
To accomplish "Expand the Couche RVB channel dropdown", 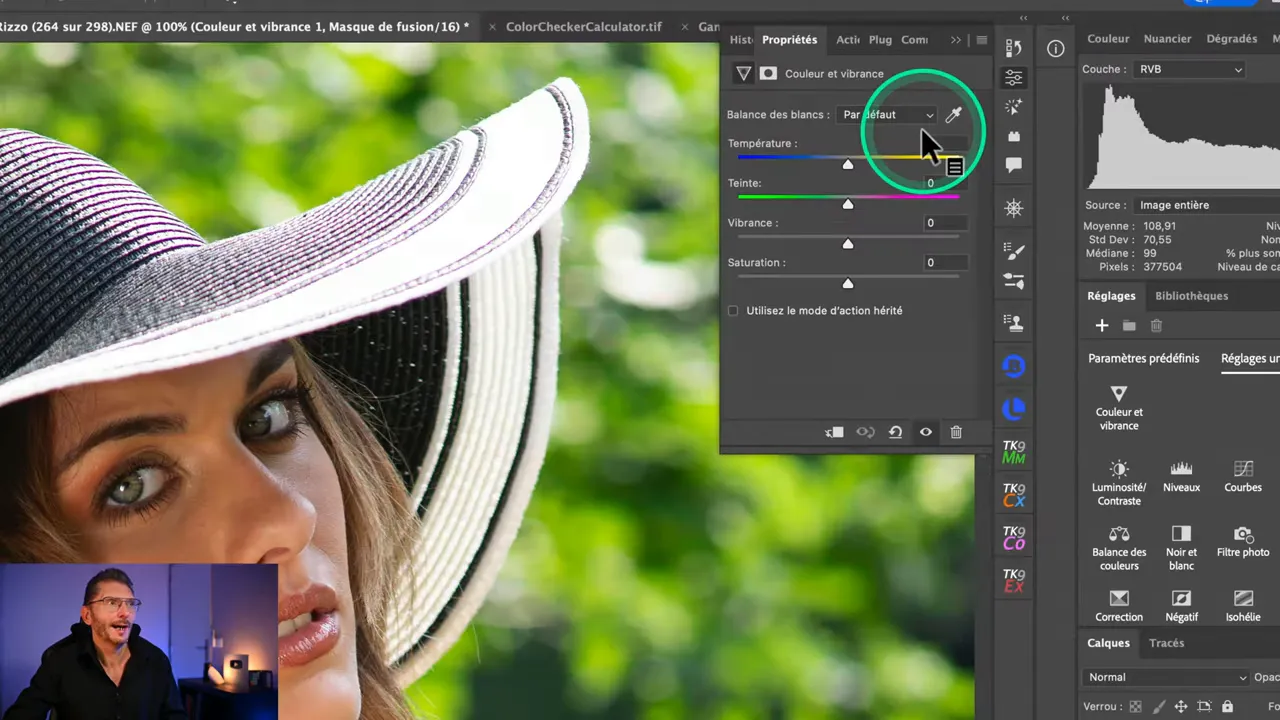I will (x=1189, y=70).
